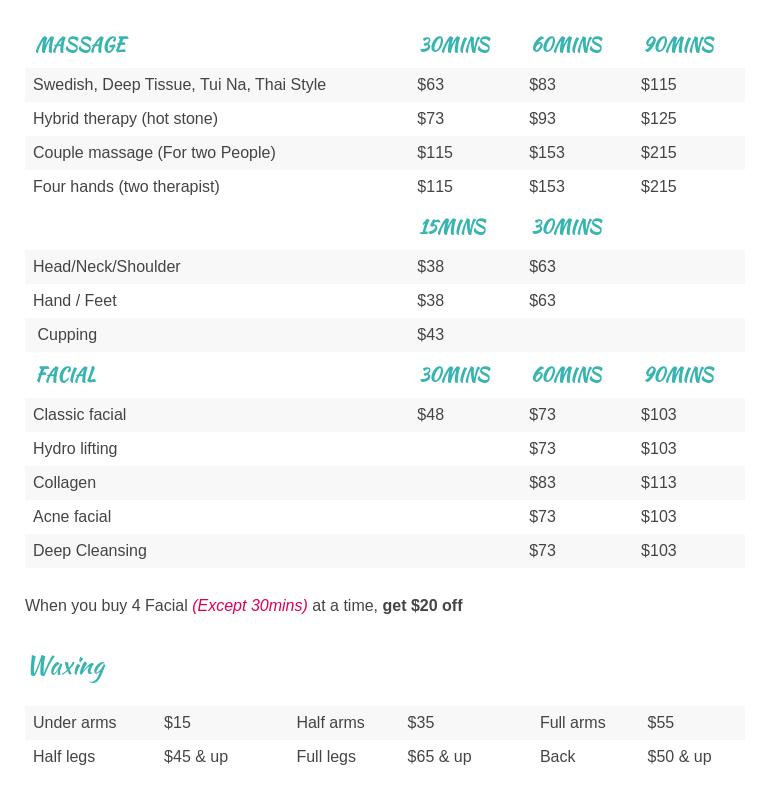Select the Classic facial label
Image resolution: width=770 pixels, height=810 pixels.
click(x=80, y=415)
